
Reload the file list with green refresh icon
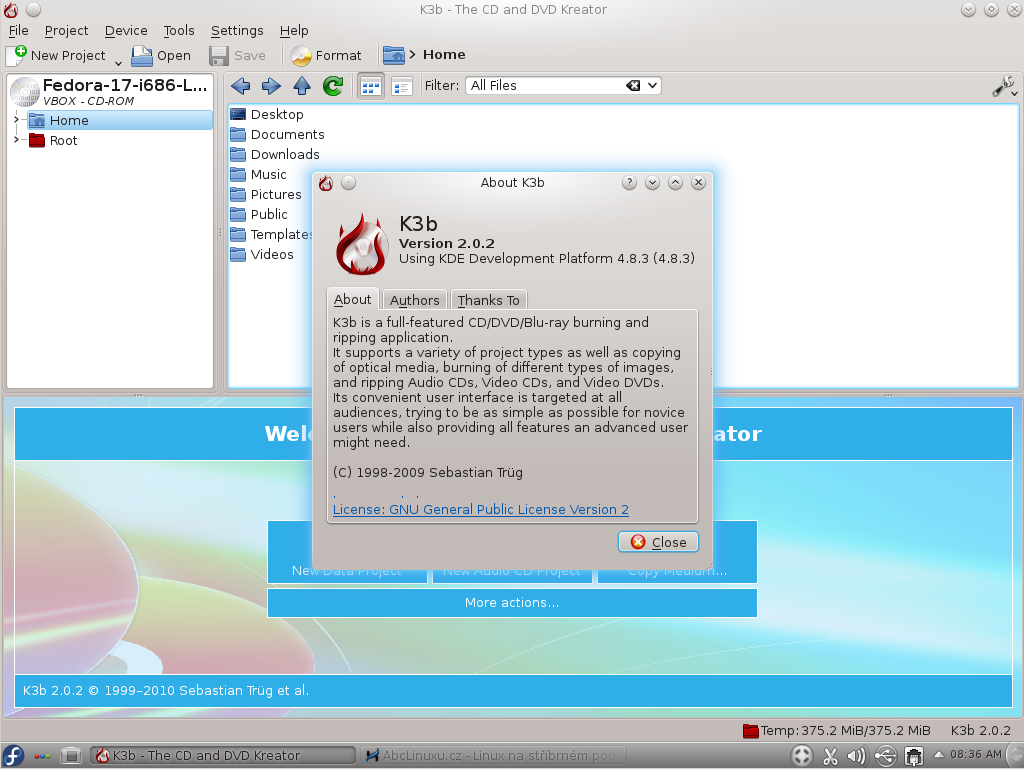[x=333, y=86]
